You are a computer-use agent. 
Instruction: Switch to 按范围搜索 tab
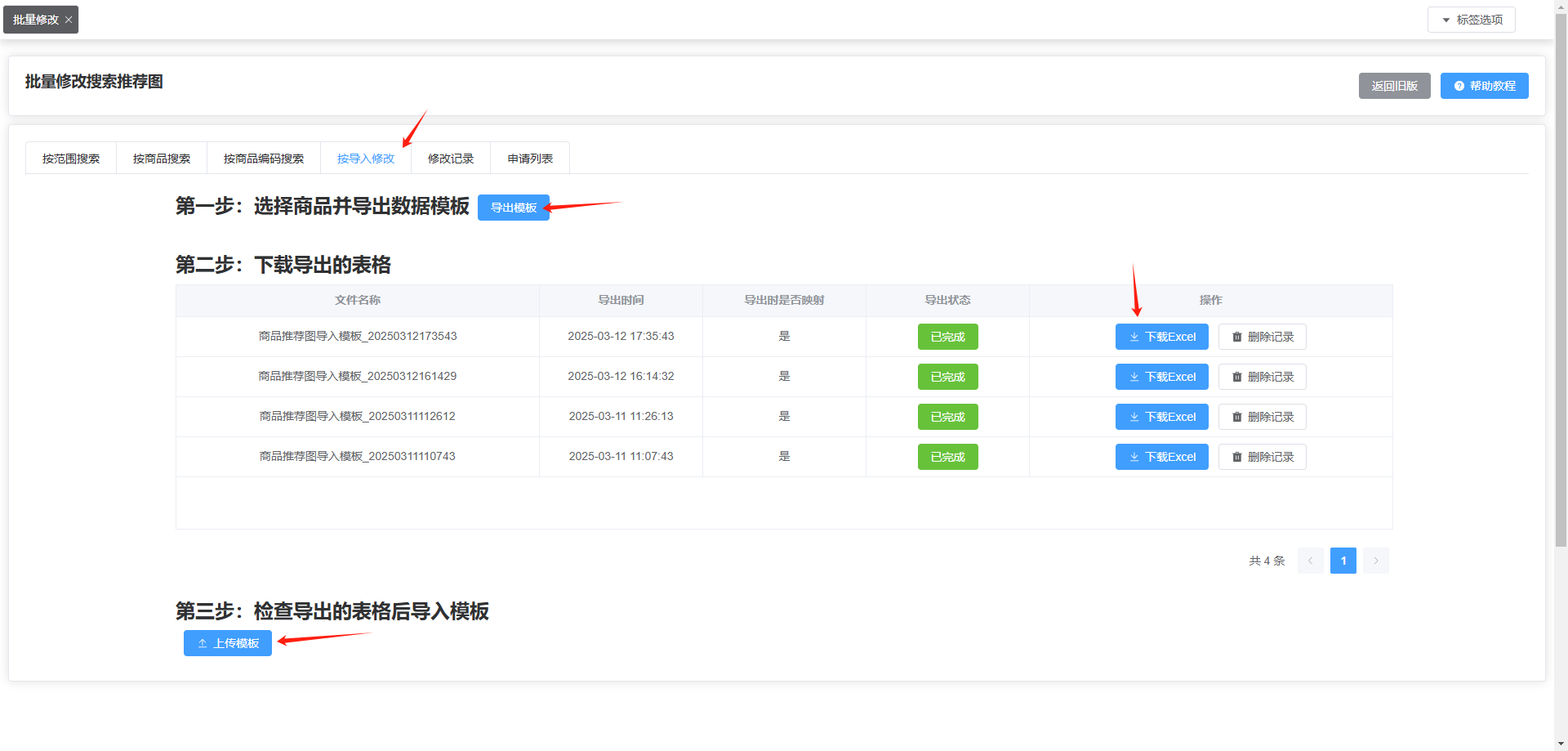tap(71, 159)
